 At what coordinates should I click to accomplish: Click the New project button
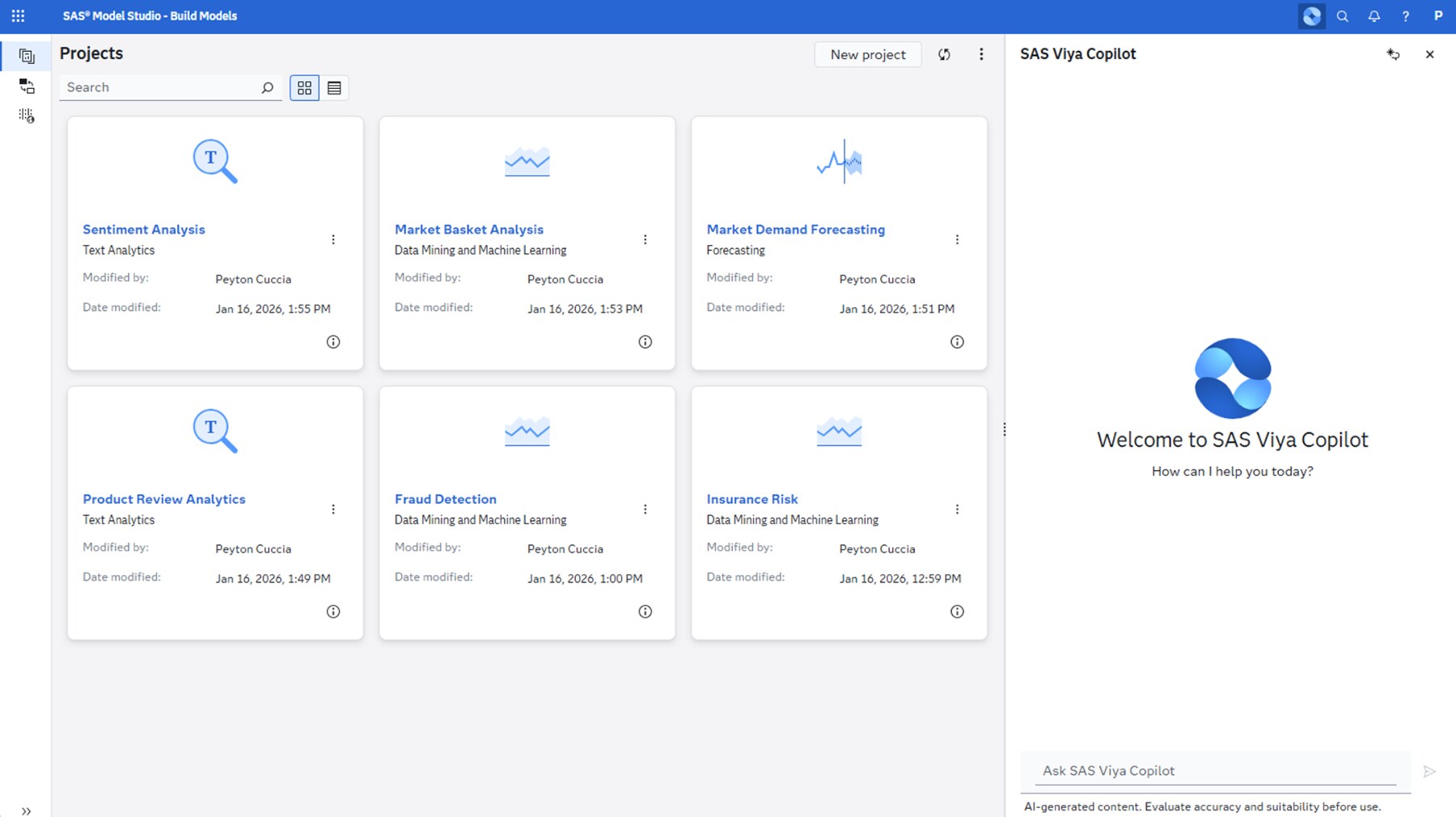tap(867, 55)
